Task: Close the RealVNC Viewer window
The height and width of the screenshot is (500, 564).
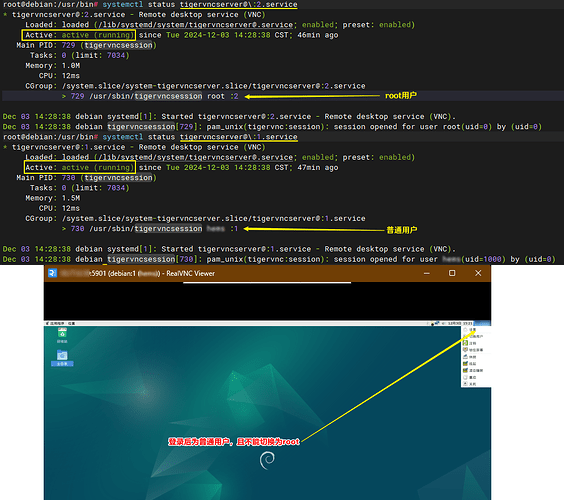Action: tap(478, 273)
